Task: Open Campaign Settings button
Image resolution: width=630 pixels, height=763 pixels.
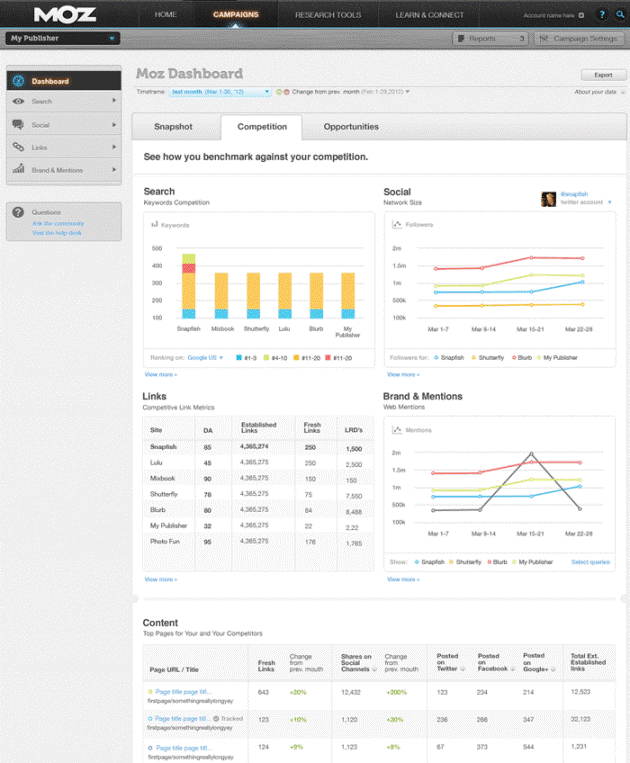Action: click(x=579, y=38)
